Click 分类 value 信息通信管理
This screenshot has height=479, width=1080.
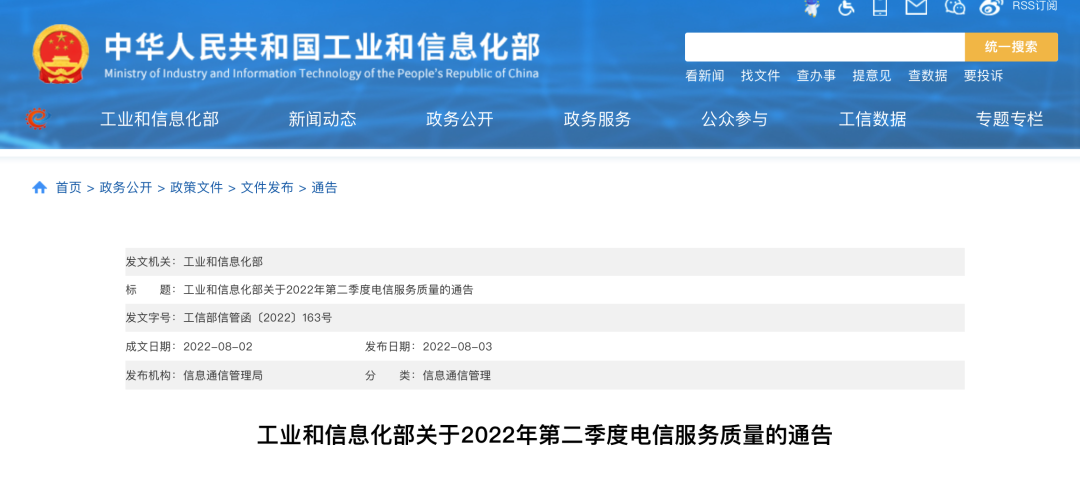(457, 376)
